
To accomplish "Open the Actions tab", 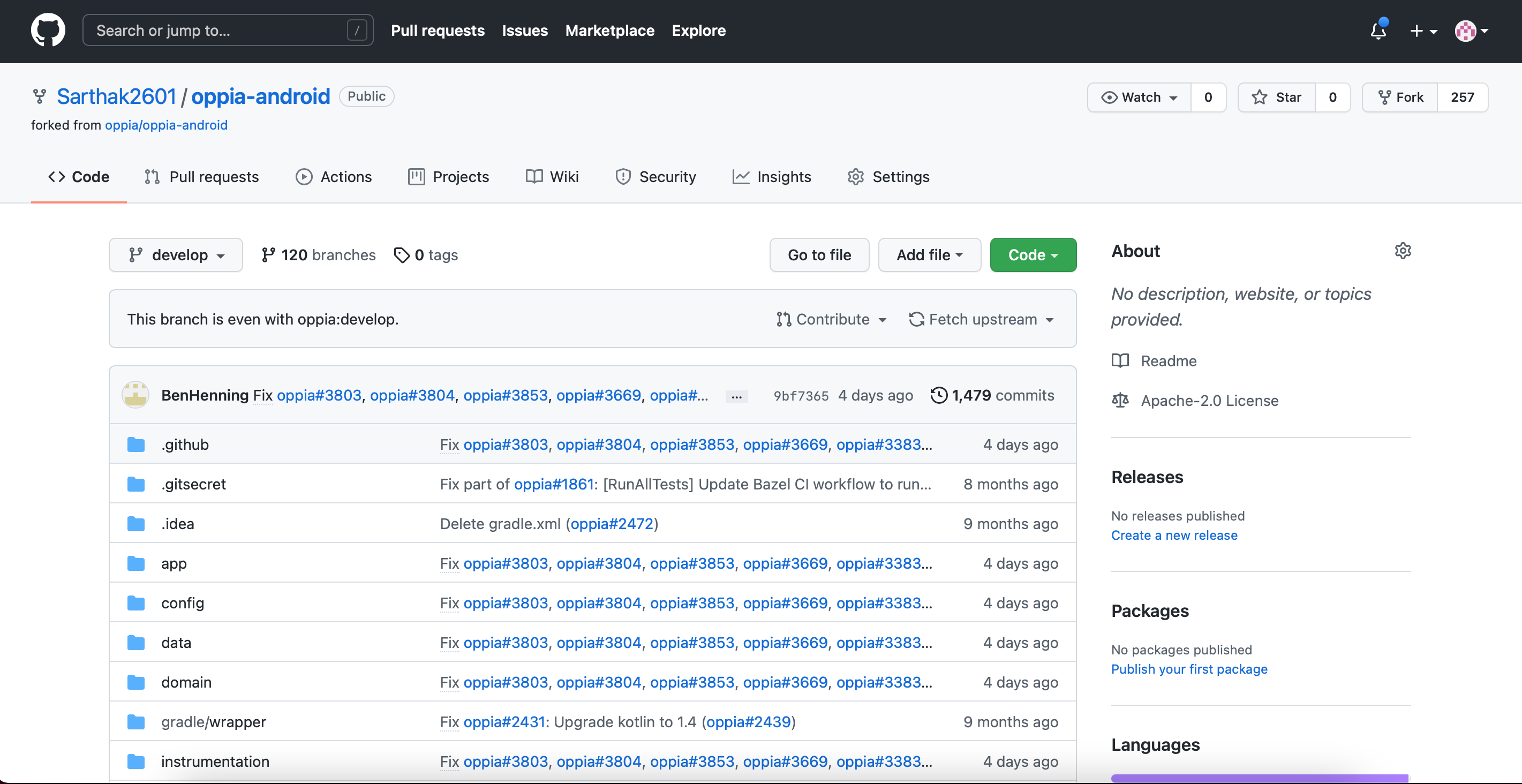I will coord(334,177).
